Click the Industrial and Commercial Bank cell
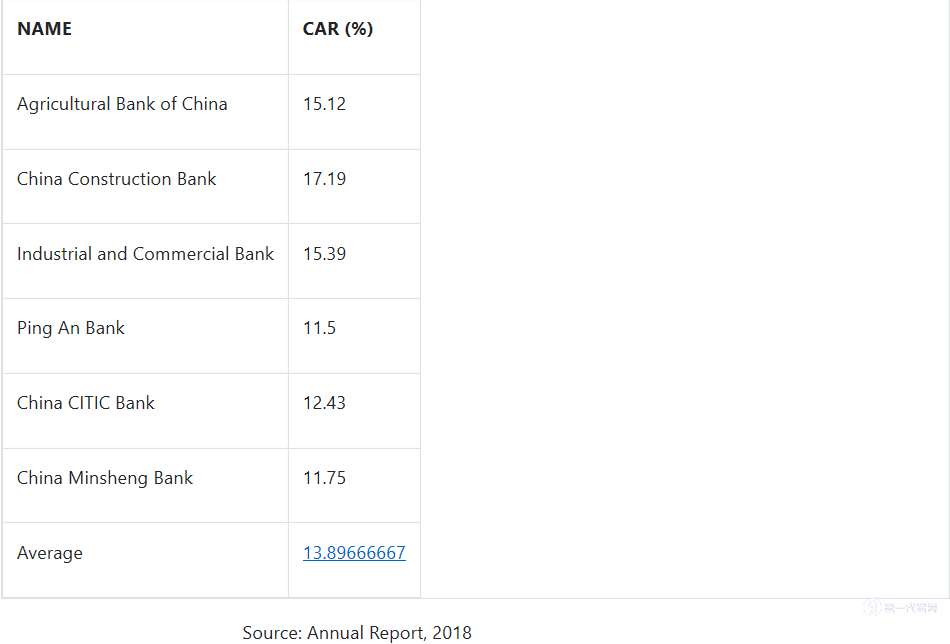The height and width of the screenshot is (644, 950). tap(145, 254)
